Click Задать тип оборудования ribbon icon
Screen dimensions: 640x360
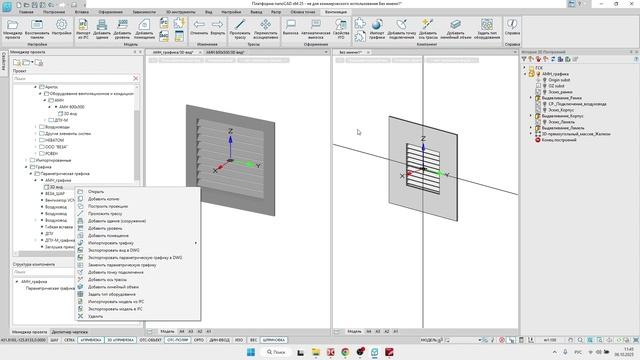click(487, 29)
